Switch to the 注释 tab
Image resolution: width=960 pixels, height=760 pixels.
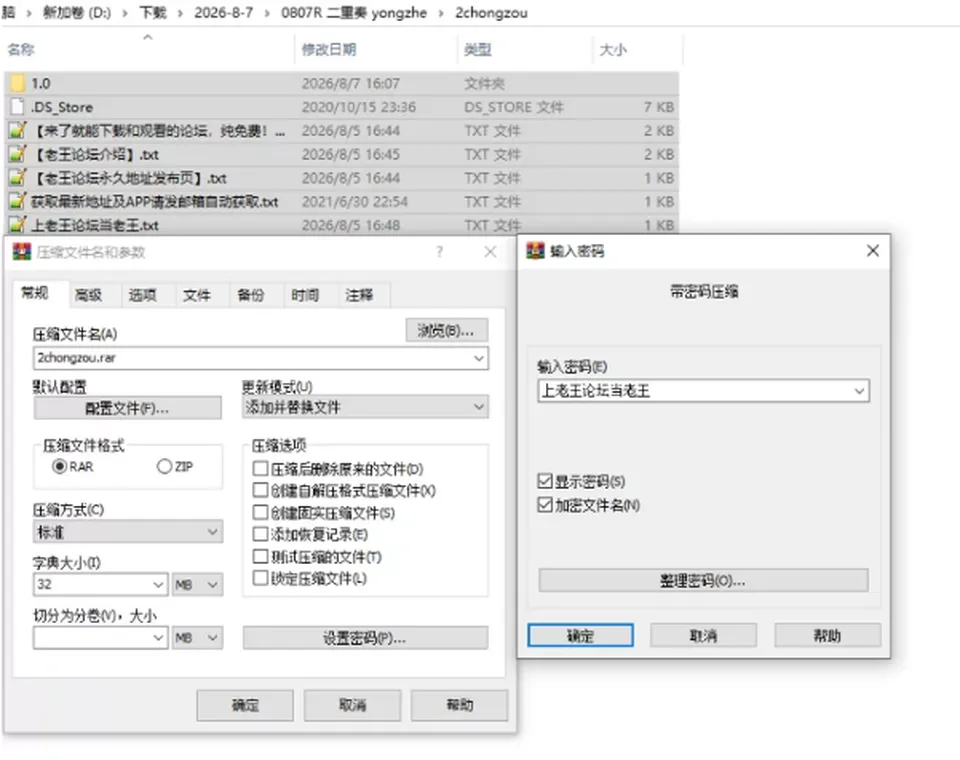coord(359,295)
